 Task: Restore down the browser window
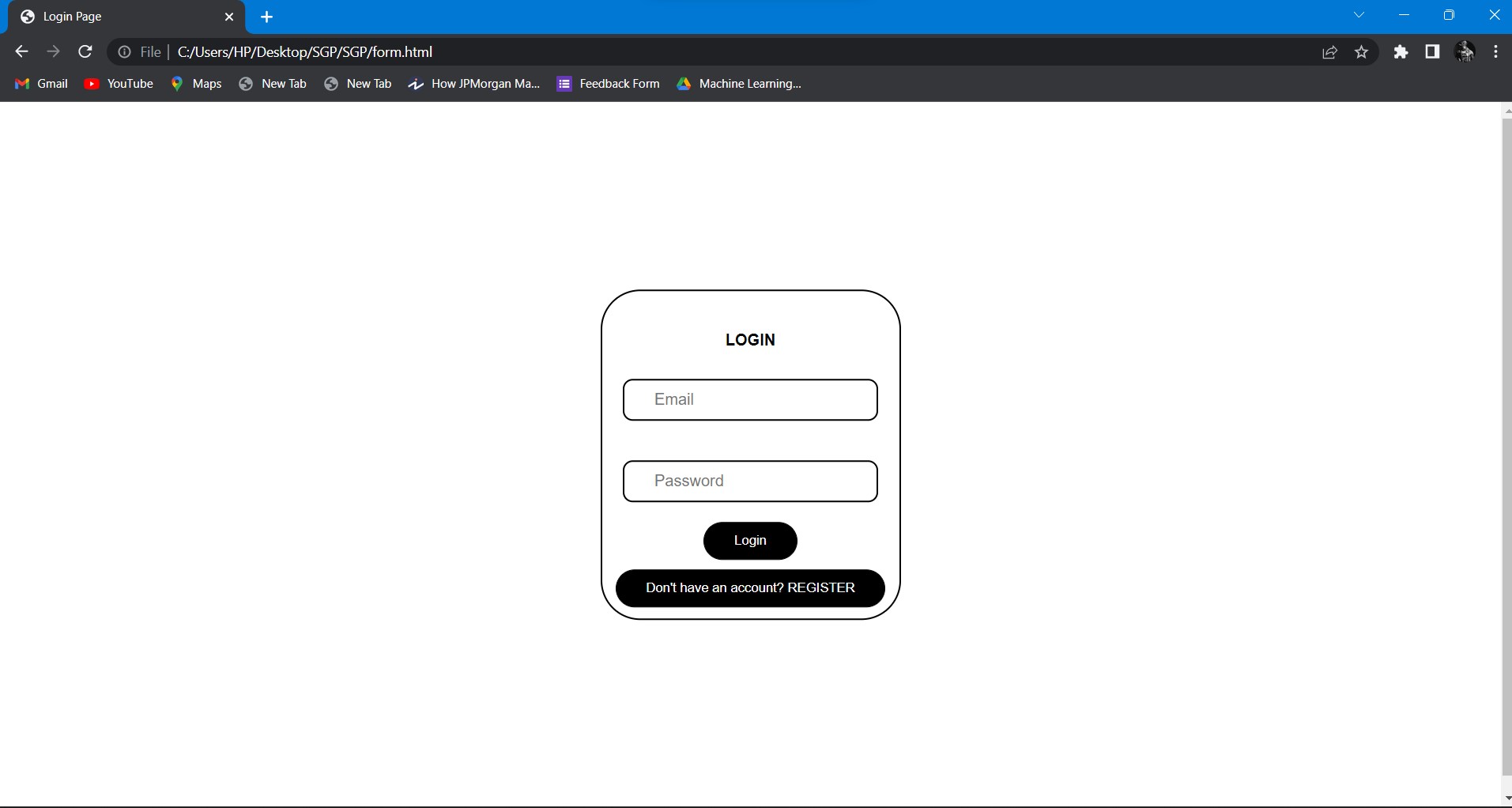[1449, 15]
